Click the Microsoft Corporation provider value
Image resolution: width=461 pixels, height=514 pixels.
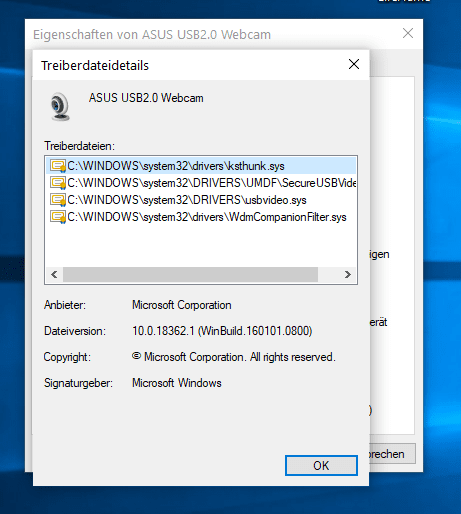[x=182, y=305]
